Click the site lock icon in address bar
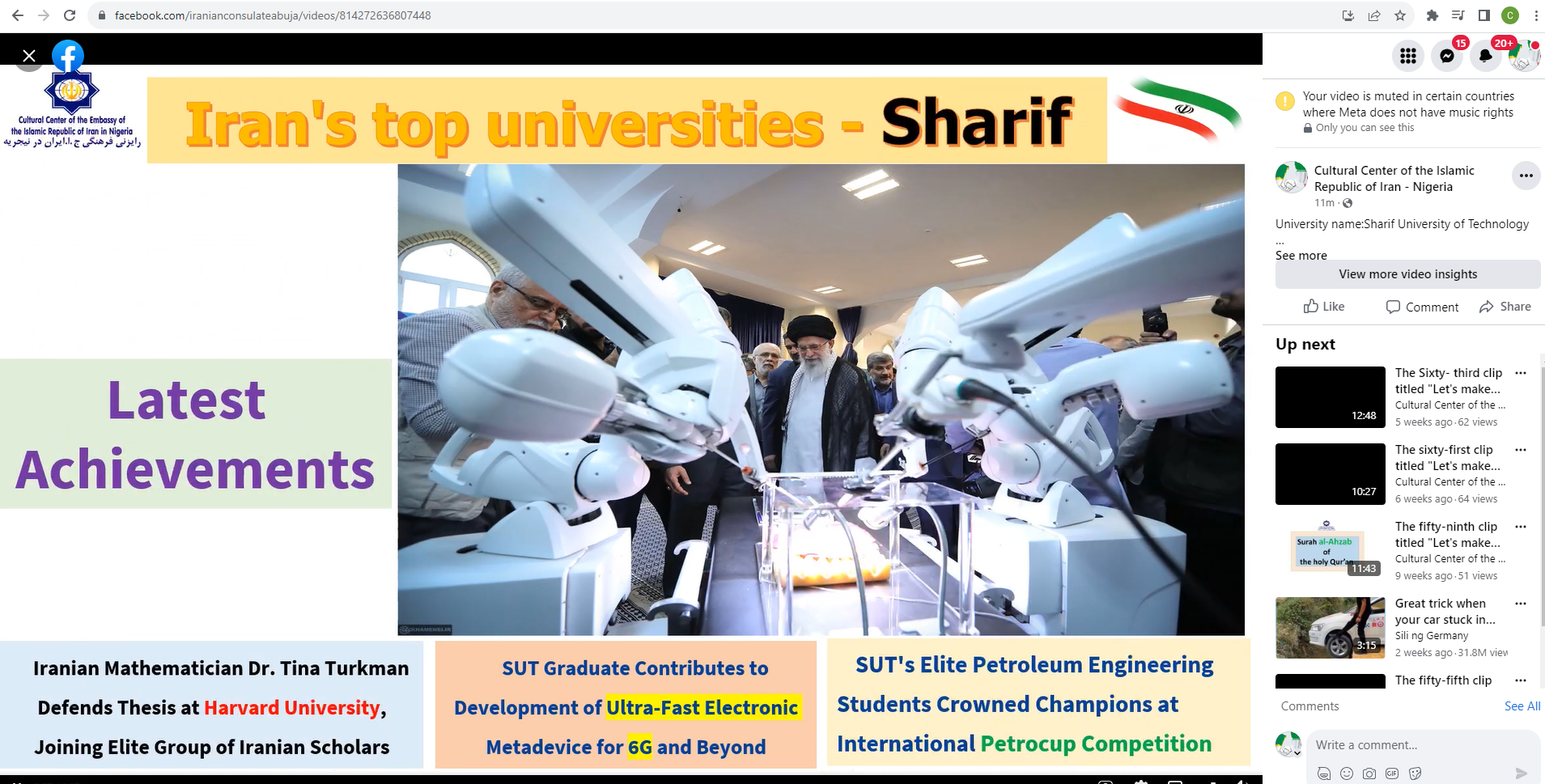1545x784 pixels. (x=102, y=15)
